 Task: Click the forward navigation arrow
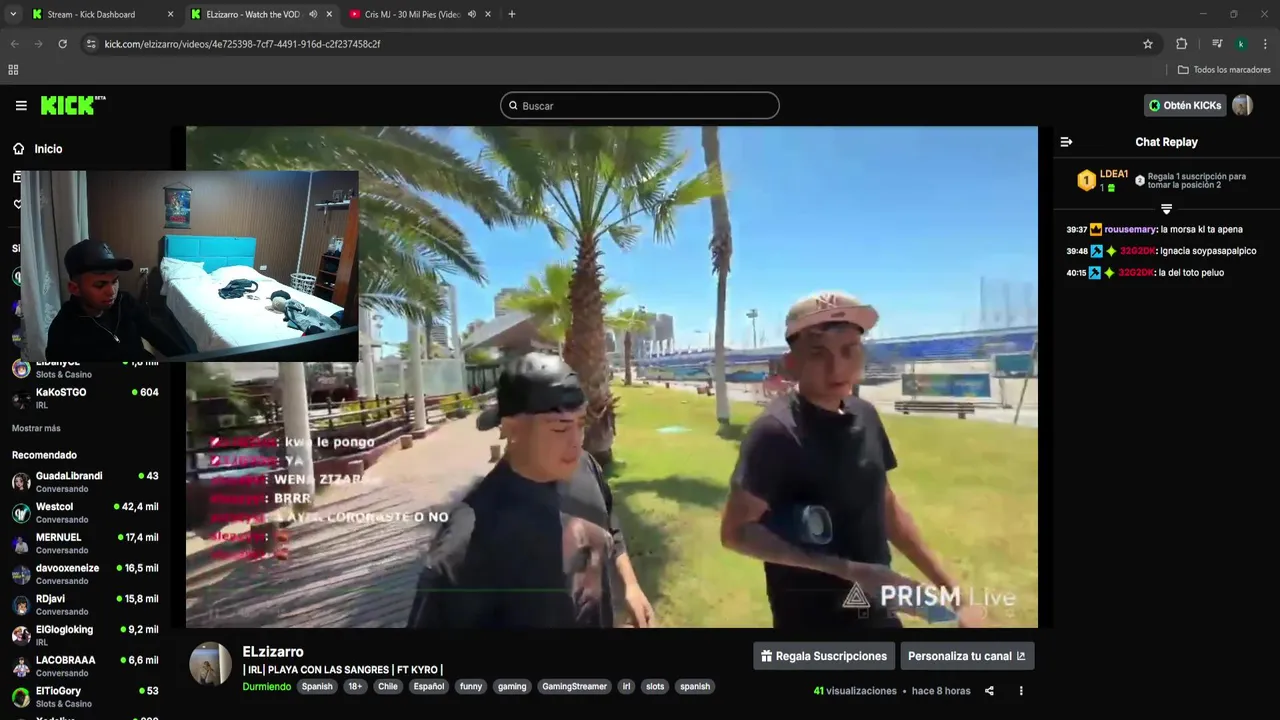point(38,44)
